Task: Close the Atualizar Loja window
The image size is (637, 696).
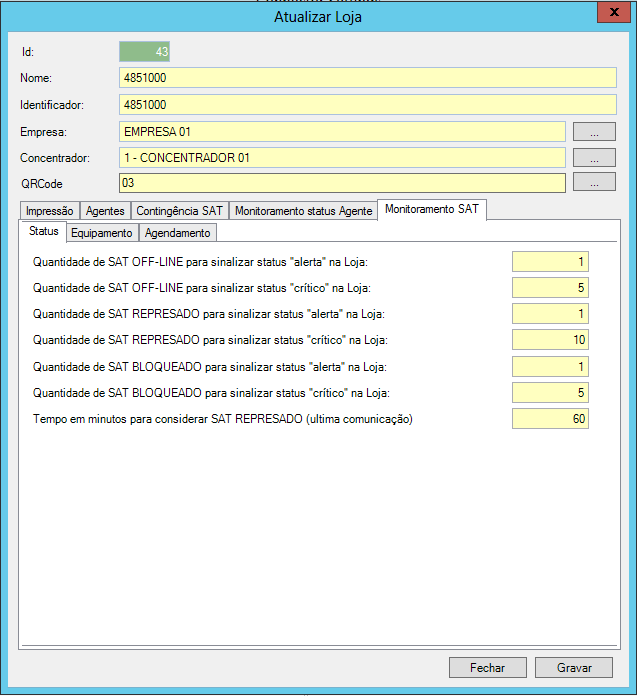Action: pyautogui.click(x=612, y=13)
